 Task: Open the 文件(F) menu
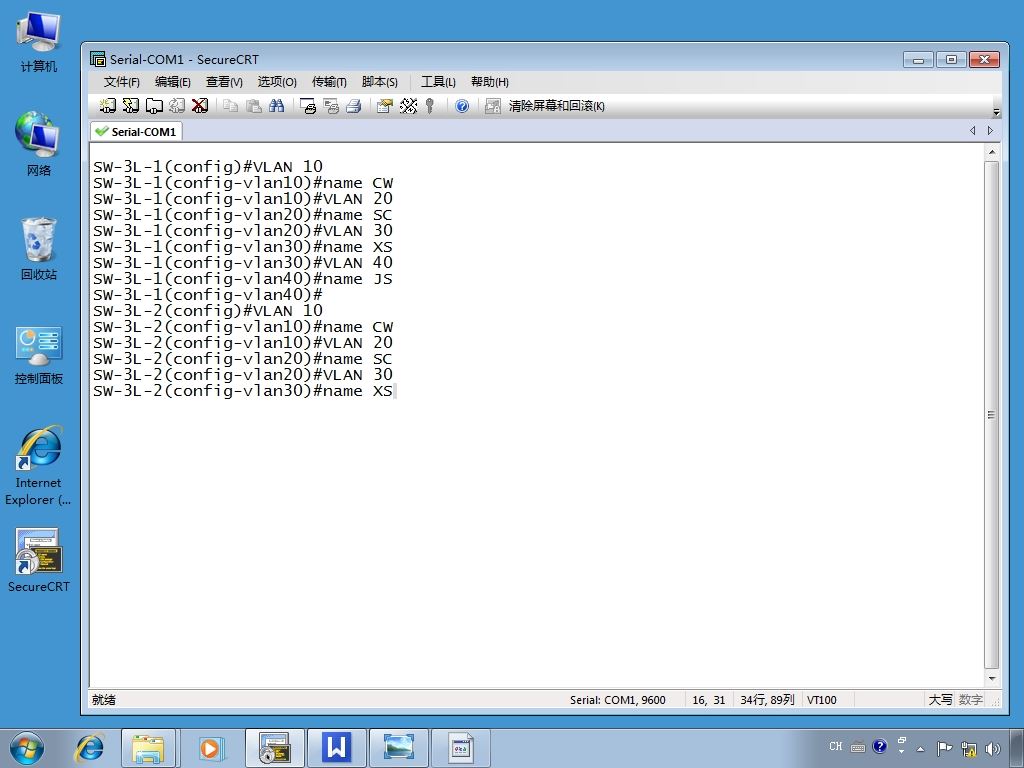pos(121,82)
